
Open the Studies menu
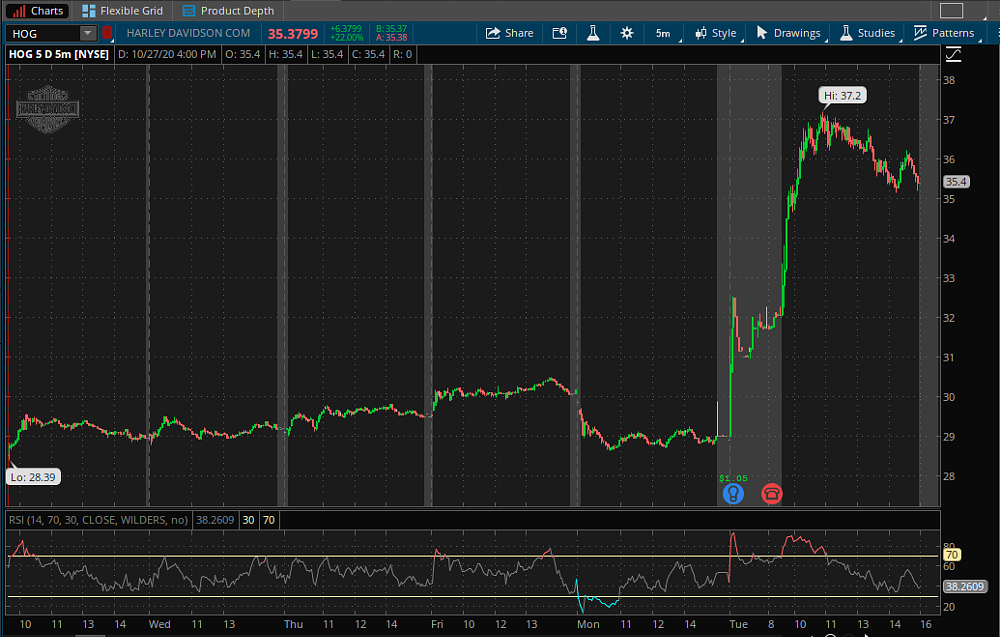coord(866,33)
